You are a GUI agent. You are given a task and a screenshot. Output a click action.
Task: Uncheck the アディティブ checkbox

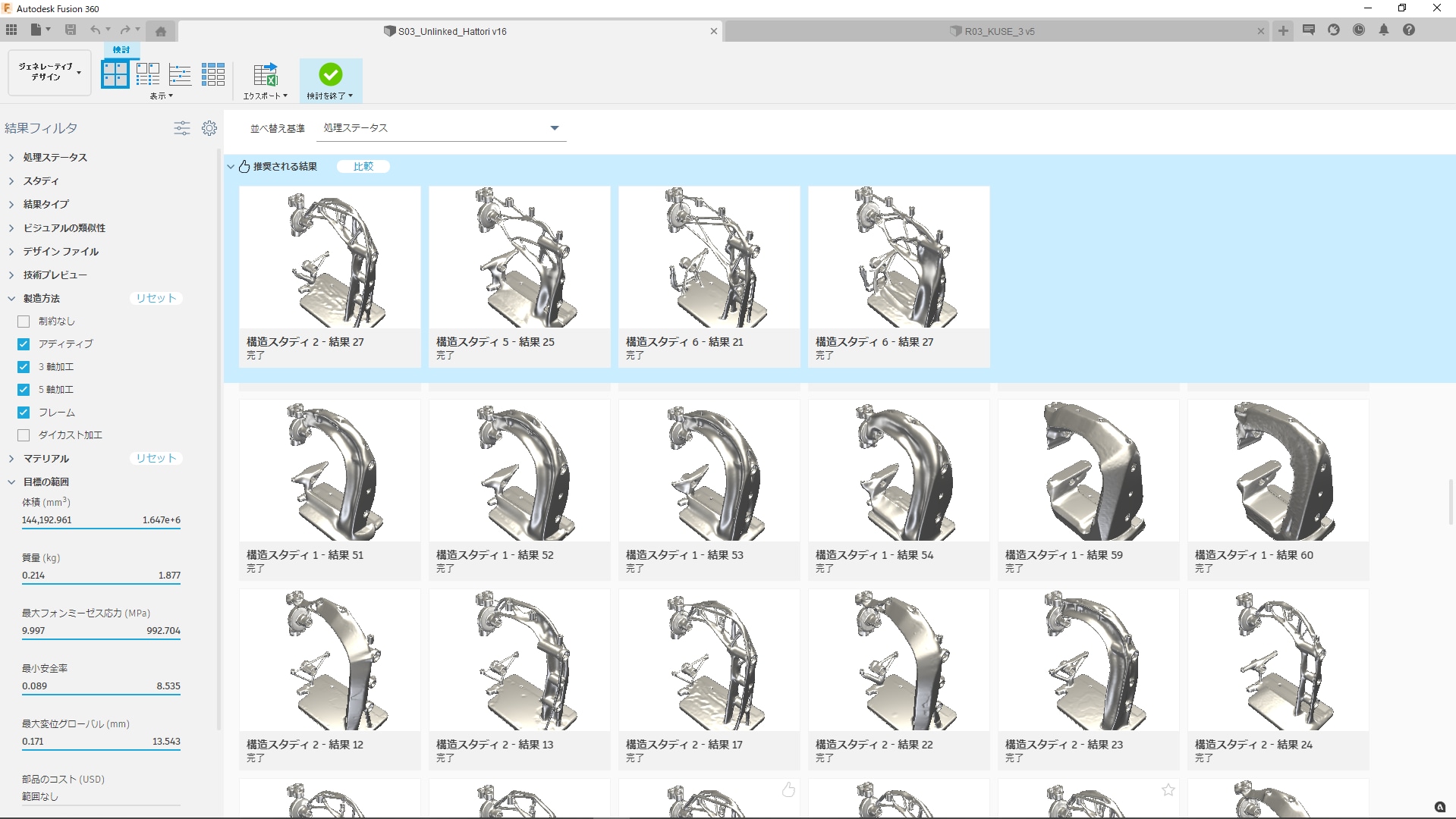[24, 344]
